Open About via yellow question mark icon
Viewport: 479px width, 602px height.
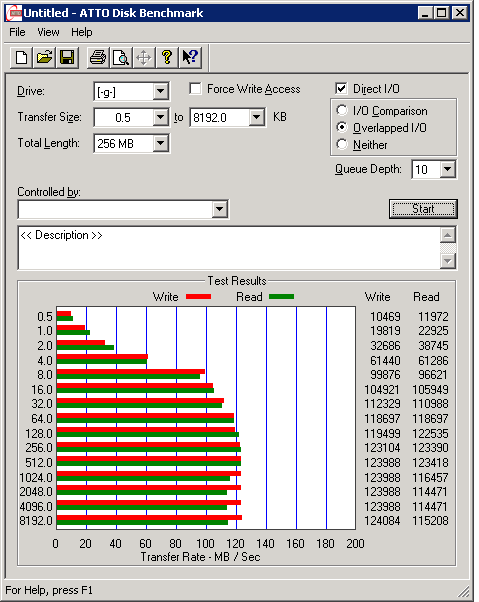tap(167, 58)
